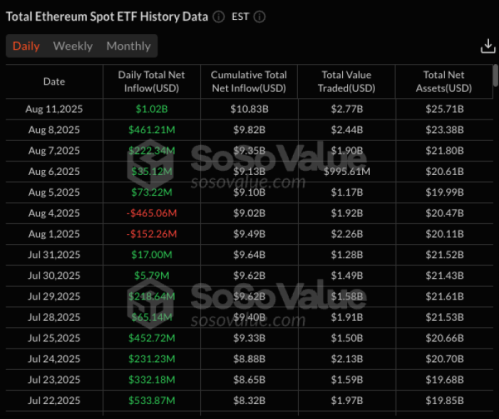This screenshot has height=419, width=499.
Task: Click the -$465.06M outflow value
Action: (x=152, y=213)
